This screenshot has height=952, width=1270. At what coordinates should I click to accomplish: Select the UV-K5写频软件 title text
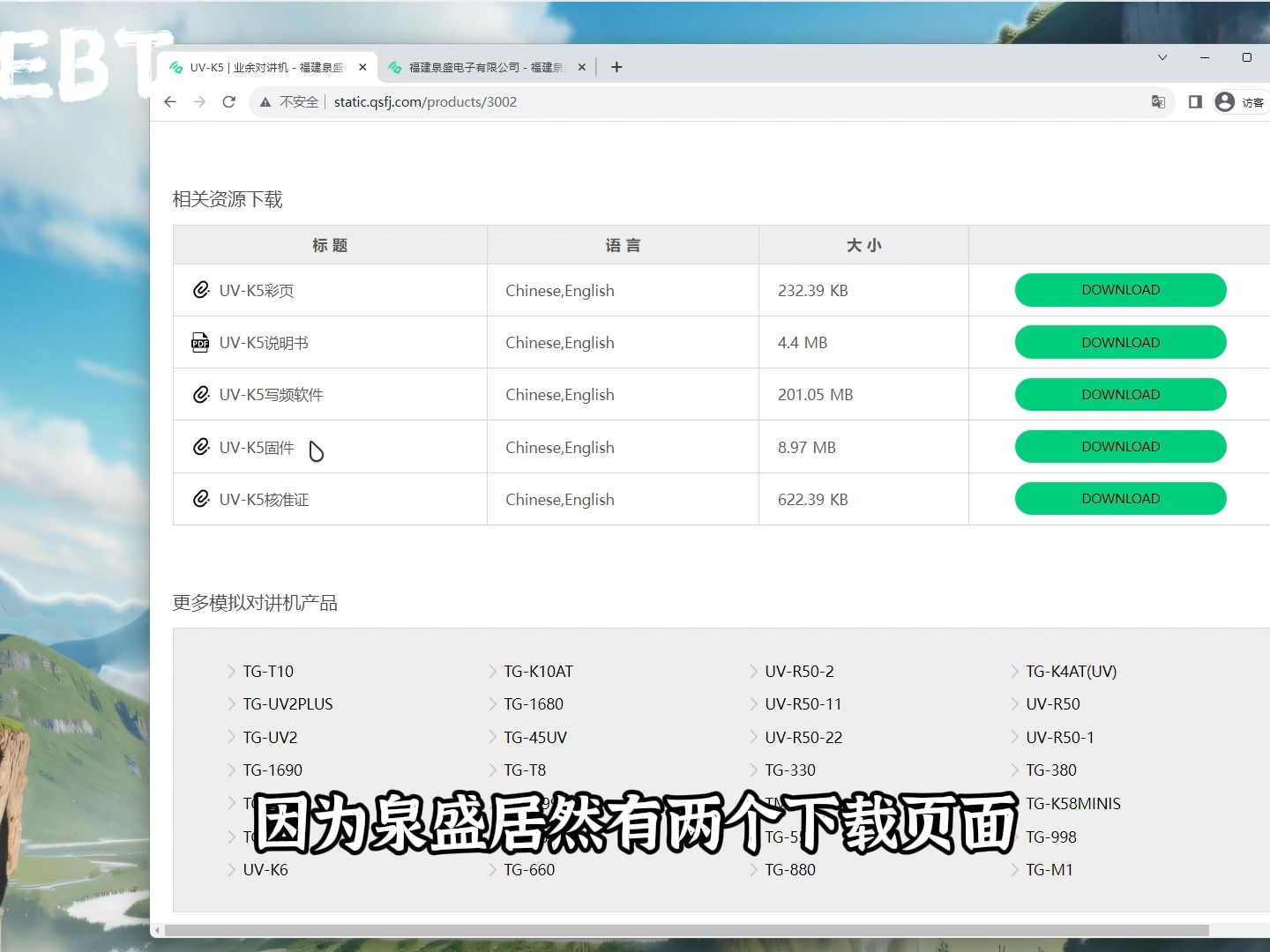click(x=271, y=395)
